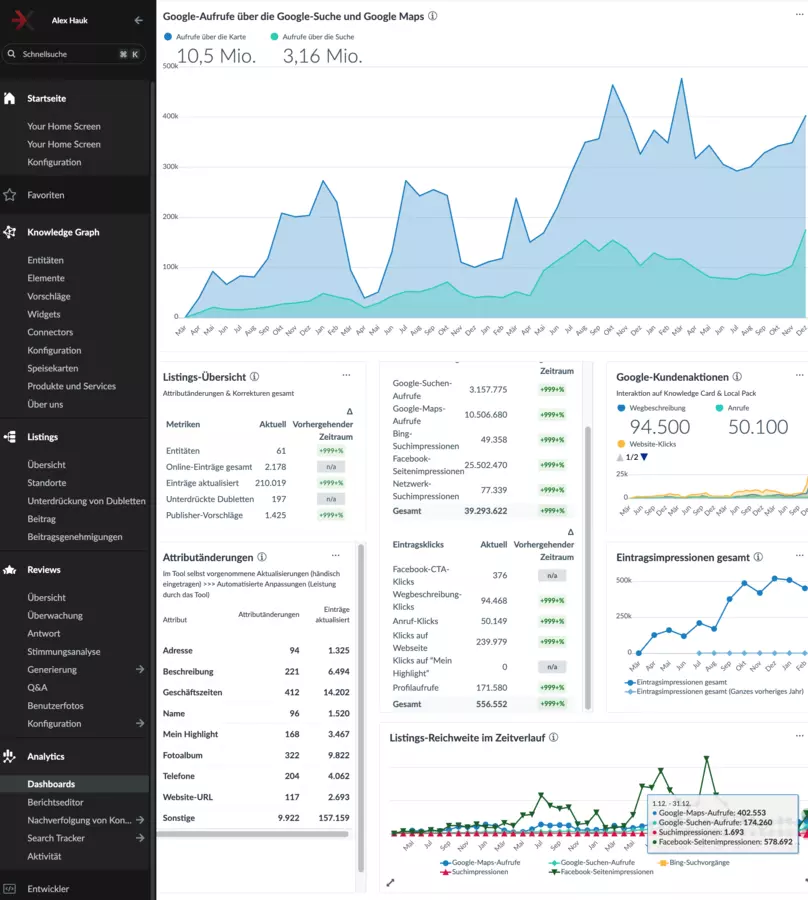The height and width of the screenshot is (900, 808).
Task: Open the Knowledge Graph section icon
Action: click(x=10, y=232)
